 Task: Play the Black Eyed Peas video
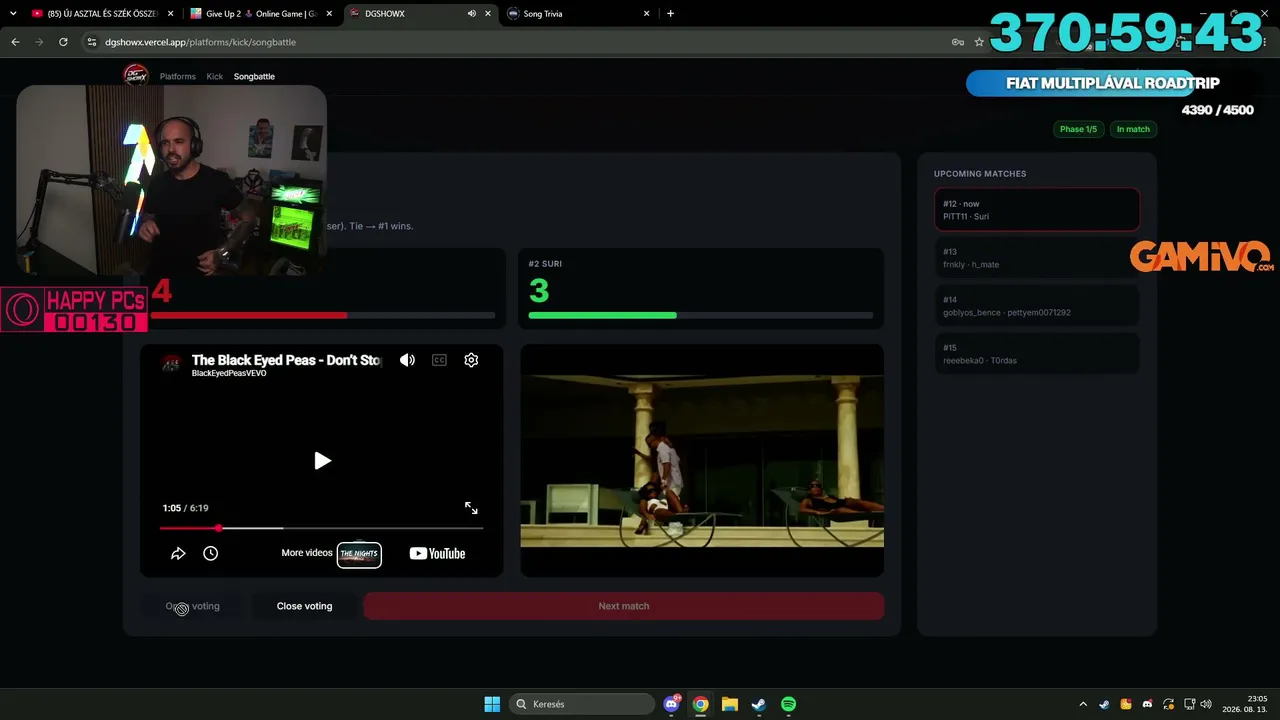(x=322, y=460)
